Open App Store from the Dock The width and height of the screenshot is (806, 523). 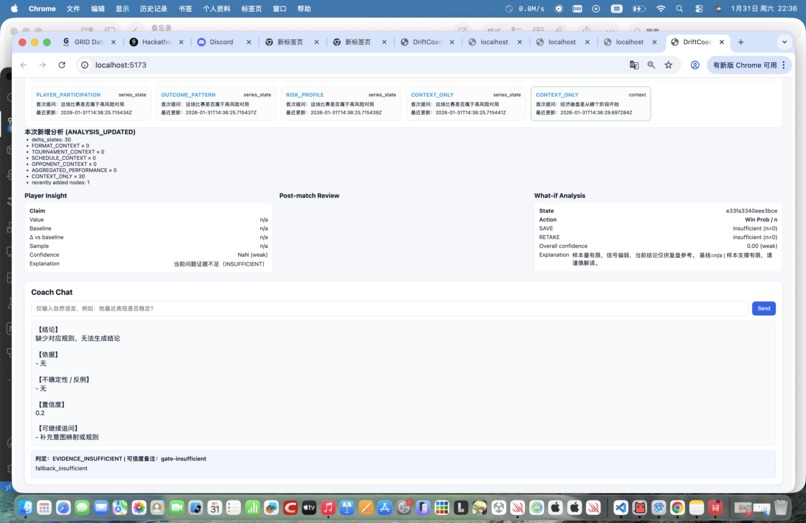[385, 508]
